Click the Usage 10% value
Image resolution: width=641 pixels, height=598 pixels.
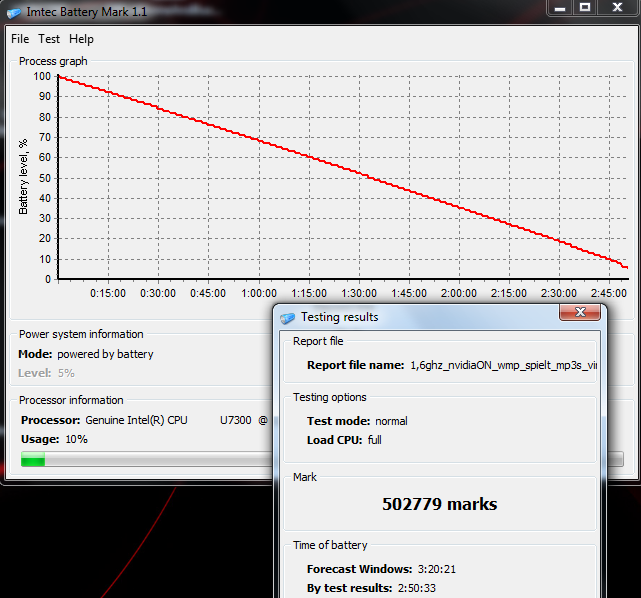[76, 439]
